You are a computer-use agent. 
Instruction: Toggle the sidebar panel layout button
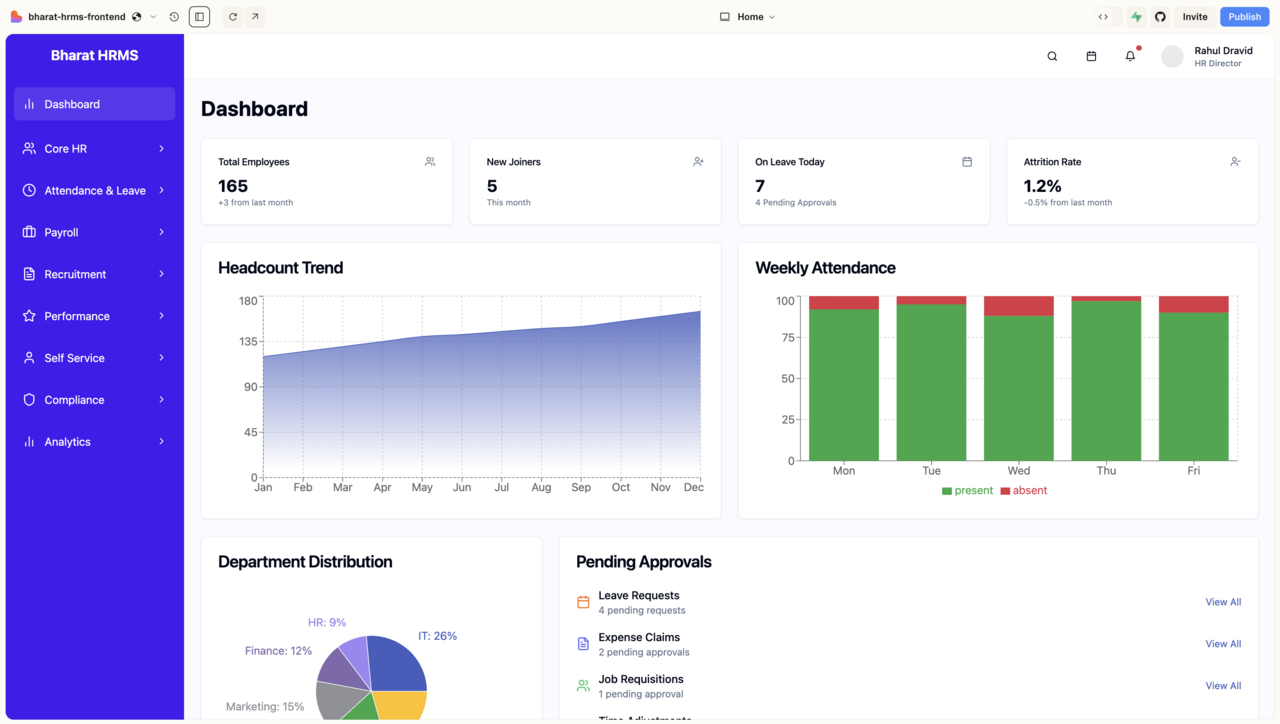click(199, 16)
